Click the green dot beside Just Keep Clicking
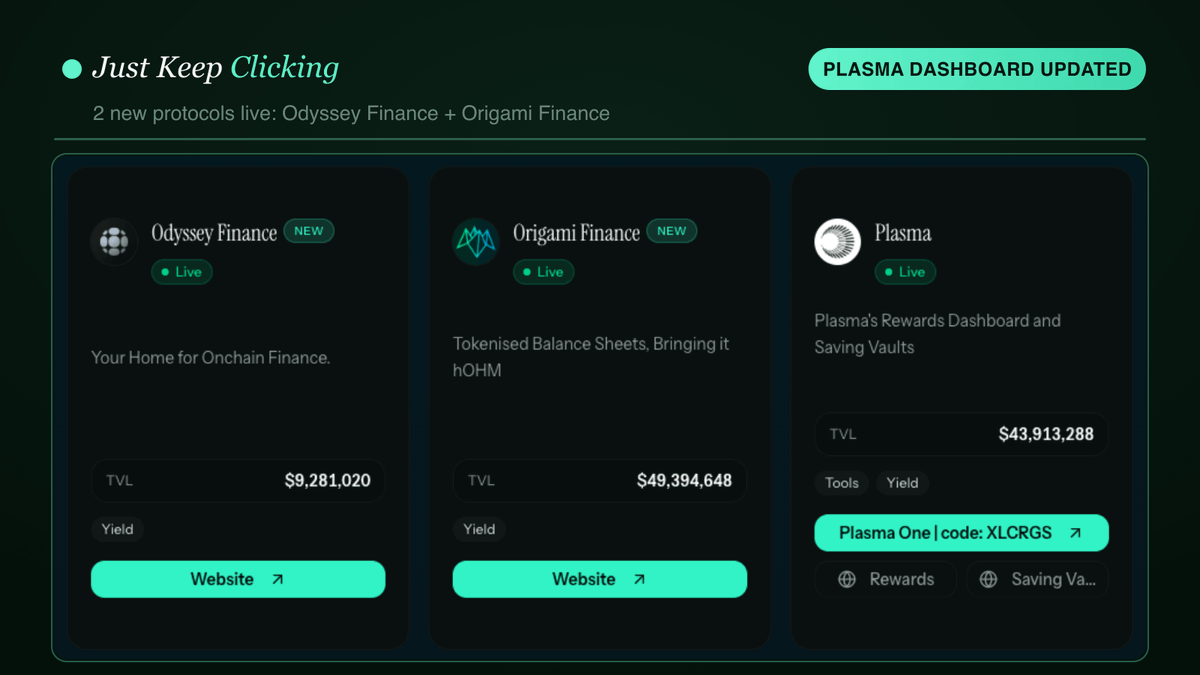1200x675 pixels. click(x=72, y=69)
